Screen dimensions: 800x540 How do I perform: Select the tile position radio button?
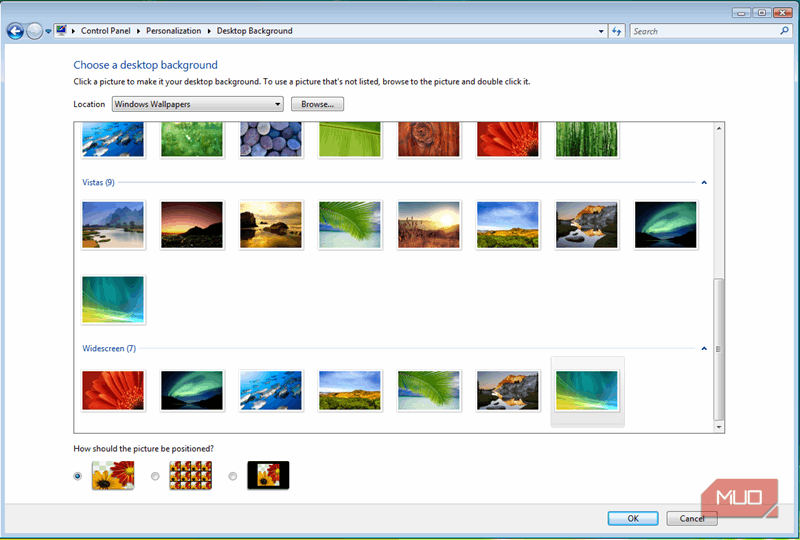point(155,476)
